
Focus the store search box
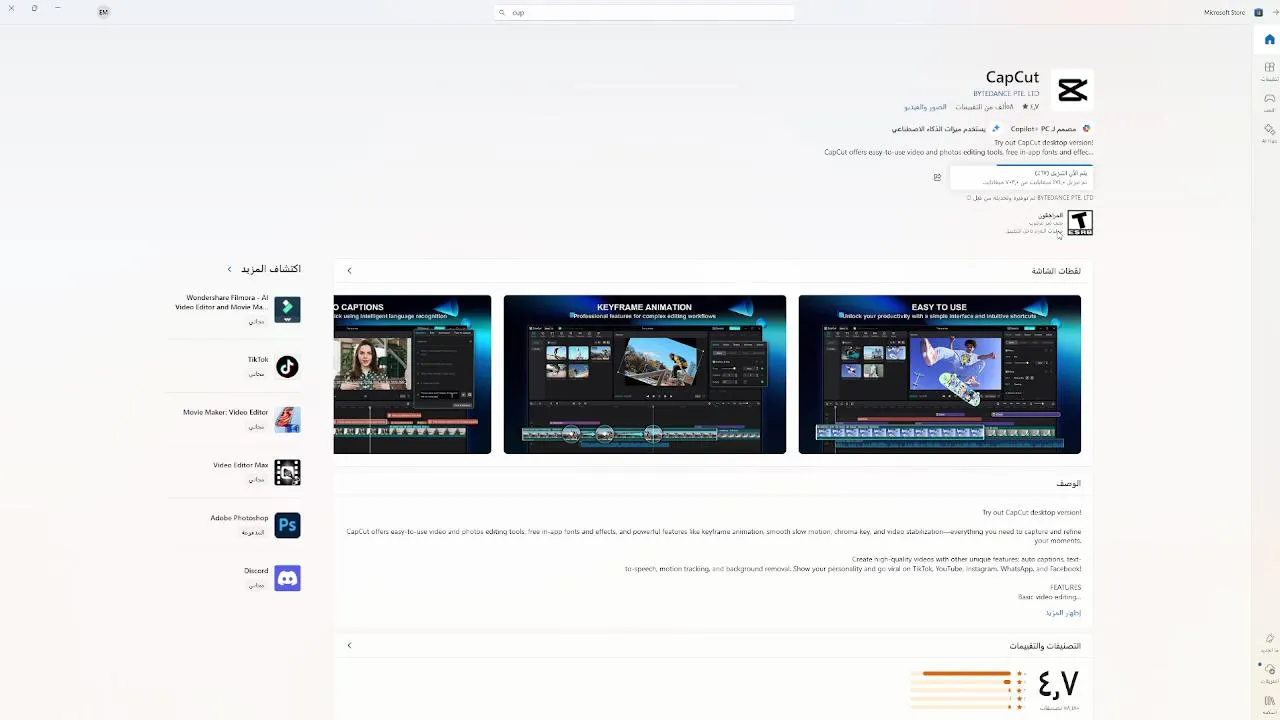[x=644, y=12]
